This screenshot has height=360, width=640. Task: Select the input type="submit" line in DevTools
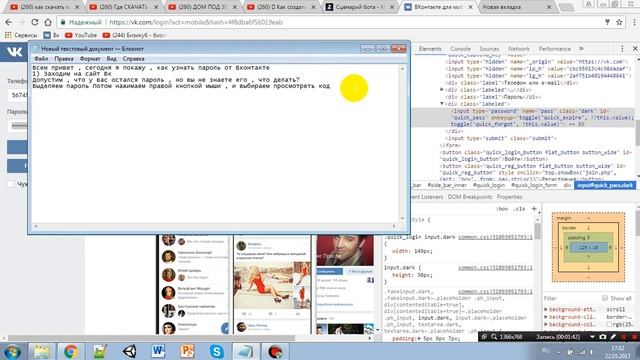[501, 138]
